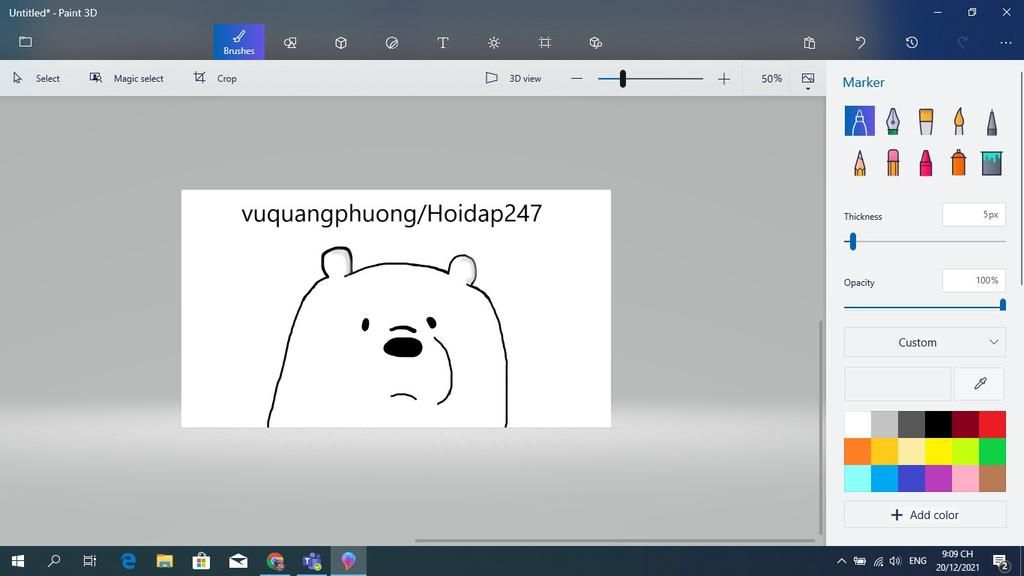Open the Canvas tab
Image resolution: width=1024 pixels, height=576 pixels.
click(545, 42)
